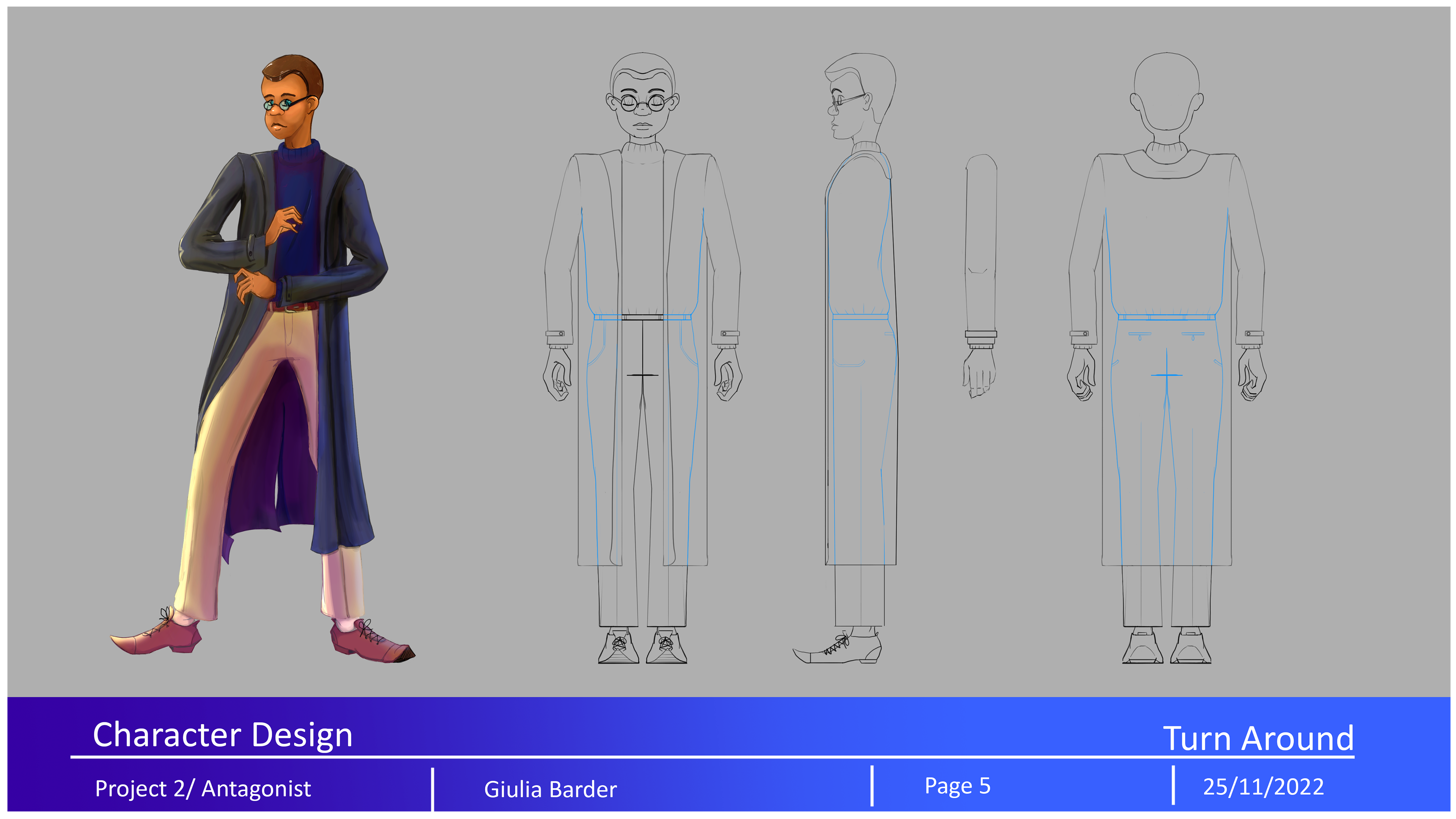Click the 'Character Design' title text
The height and width of the screenshot is (819, 1456).
tap(222, 735)
